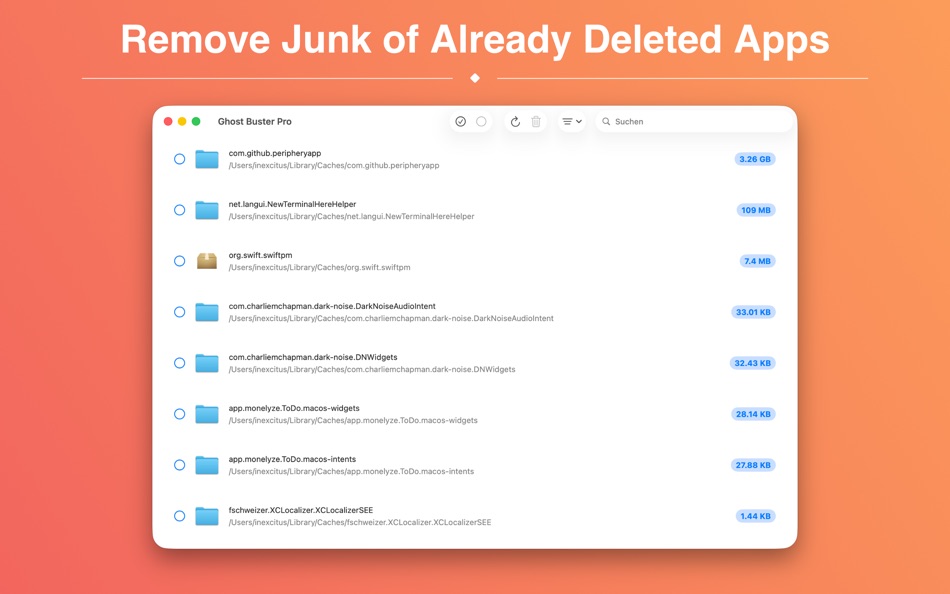
Task: Select the ToDo.macos-widgets checkbox
Action: [179, 414]
